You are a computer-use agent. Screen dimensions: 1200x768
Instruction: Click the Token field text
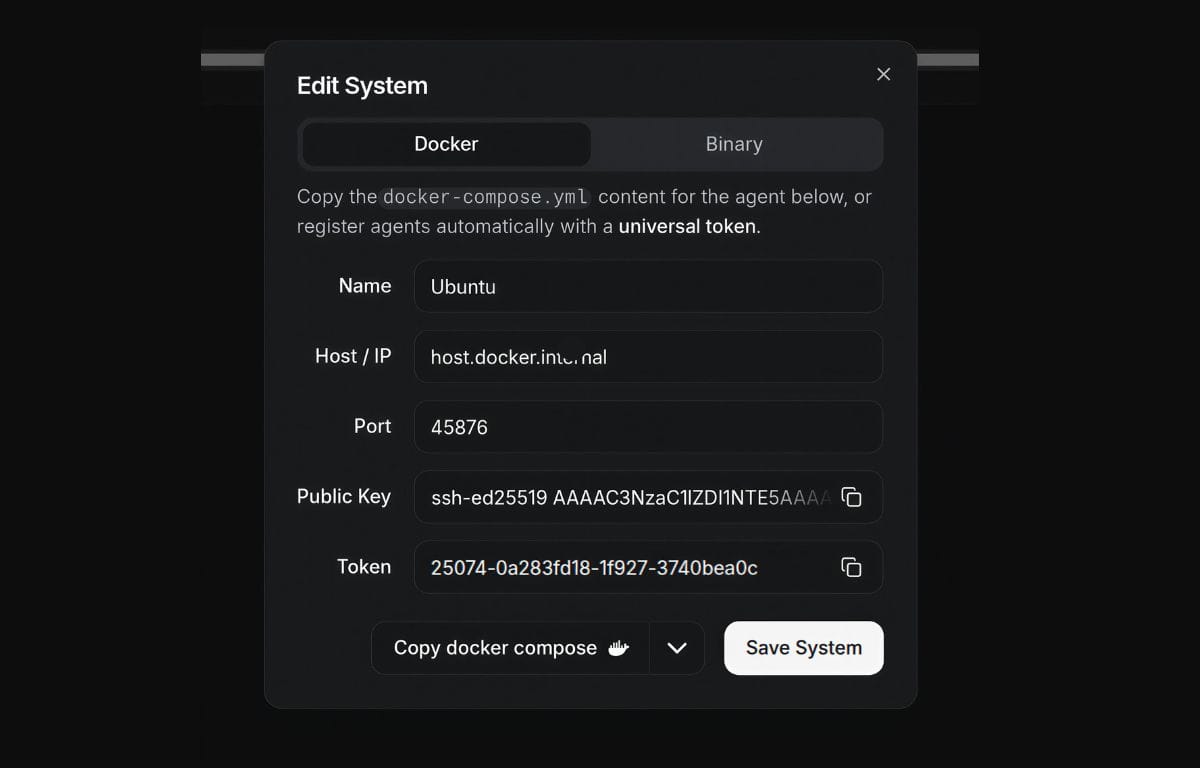point(594,567)
